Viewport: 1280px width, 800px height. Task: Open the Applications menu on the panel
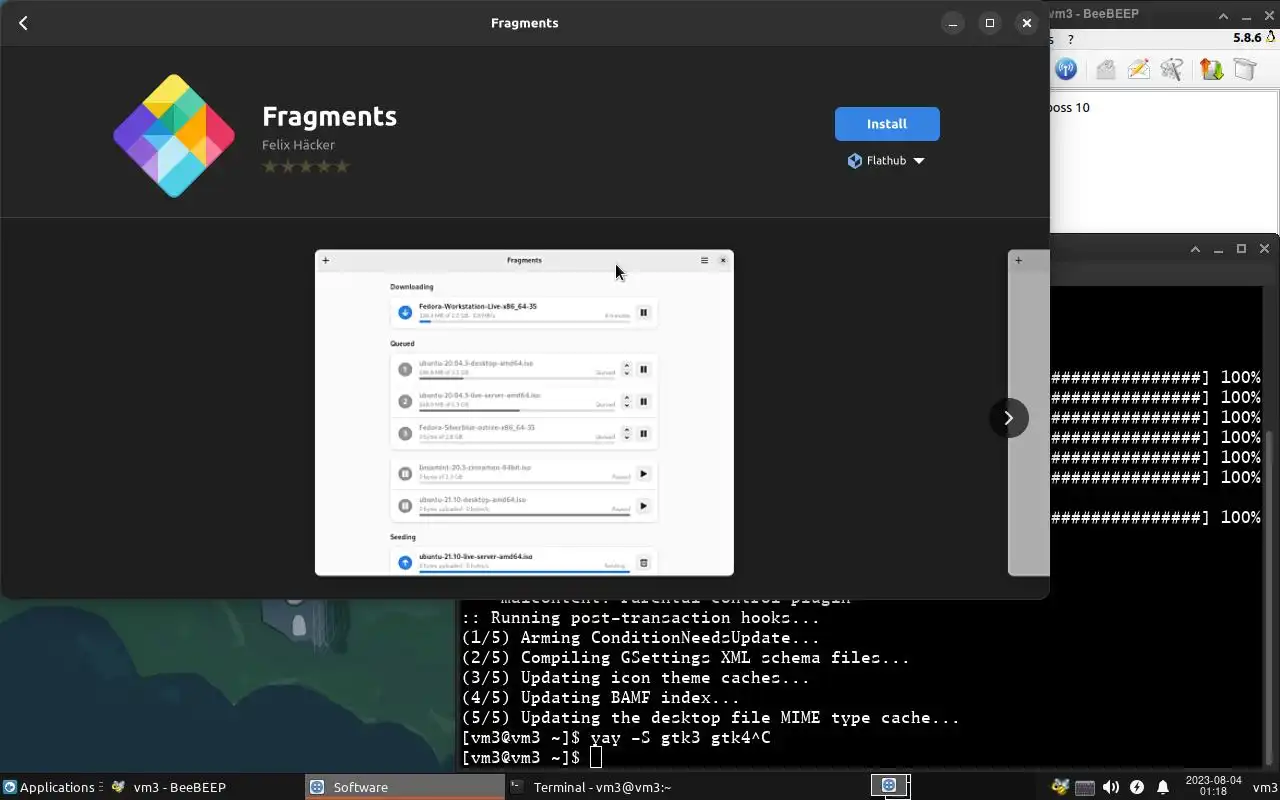tap(50, 787)
